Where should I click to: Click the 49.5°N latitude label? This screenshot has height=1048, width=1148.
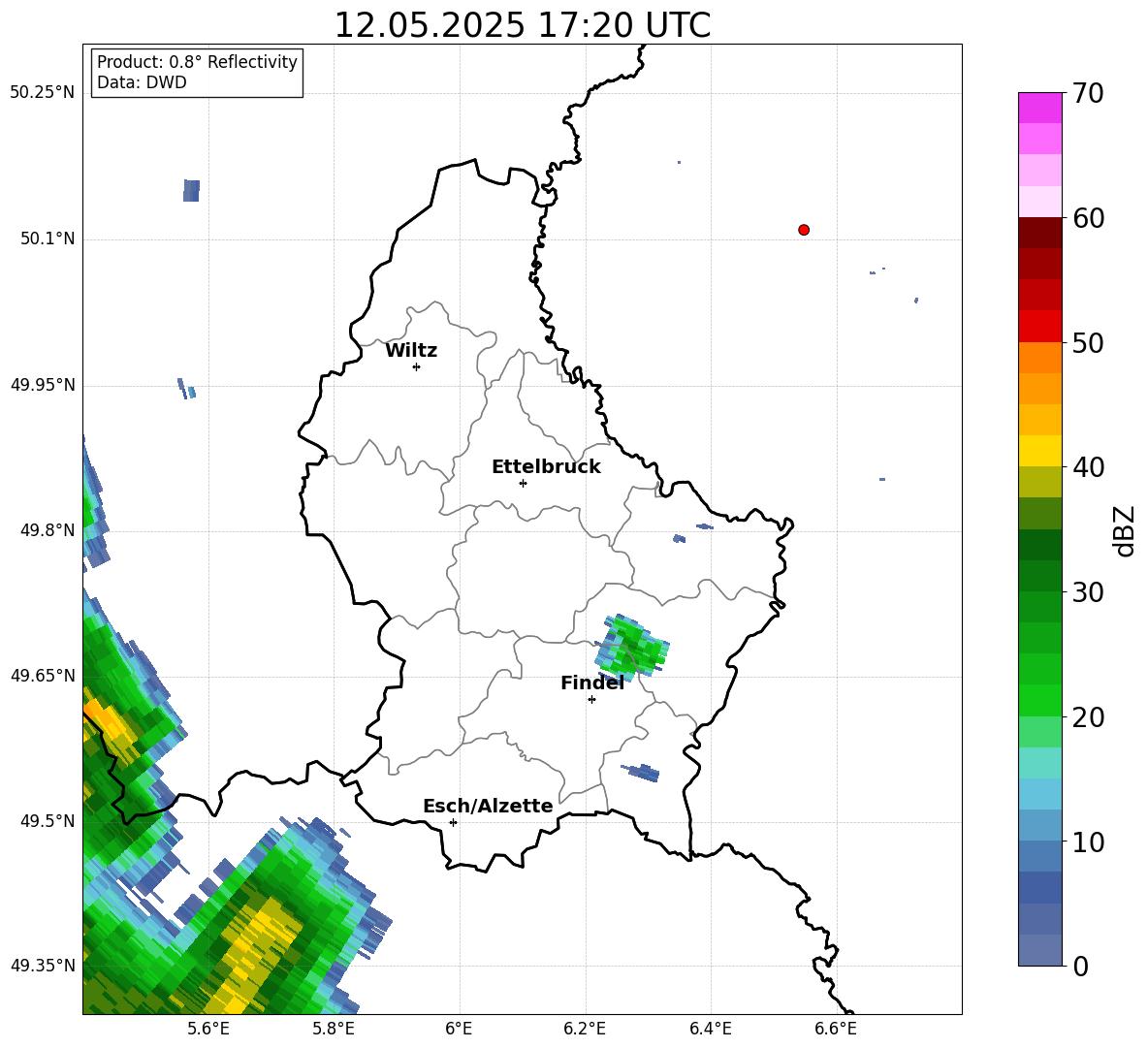[x=48, y=820]
